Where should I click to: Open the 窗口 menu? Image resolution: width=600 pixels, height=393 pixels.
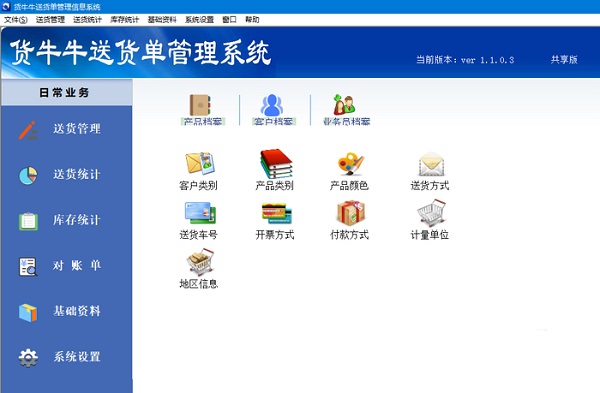(229, 20)
